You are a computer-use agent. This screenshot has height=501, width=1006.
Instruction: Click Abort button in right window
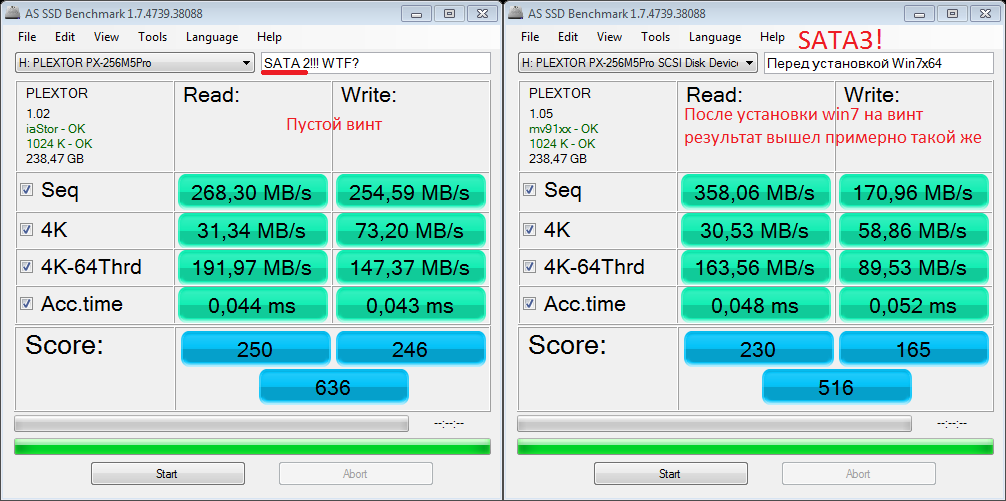[x=858, y=473]
